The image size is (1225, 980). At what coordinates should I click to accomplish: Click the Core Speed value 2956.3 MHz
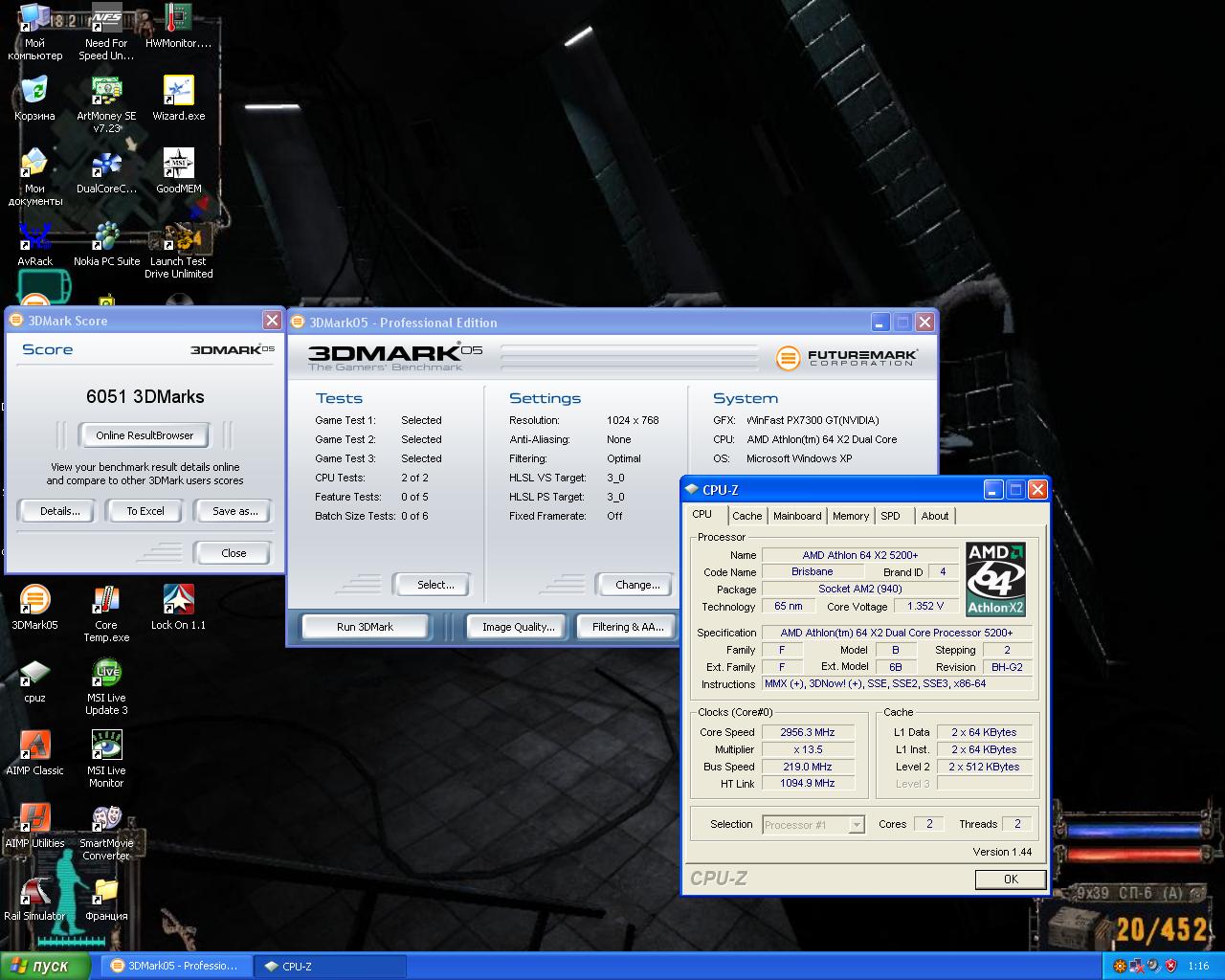[808, 732]
